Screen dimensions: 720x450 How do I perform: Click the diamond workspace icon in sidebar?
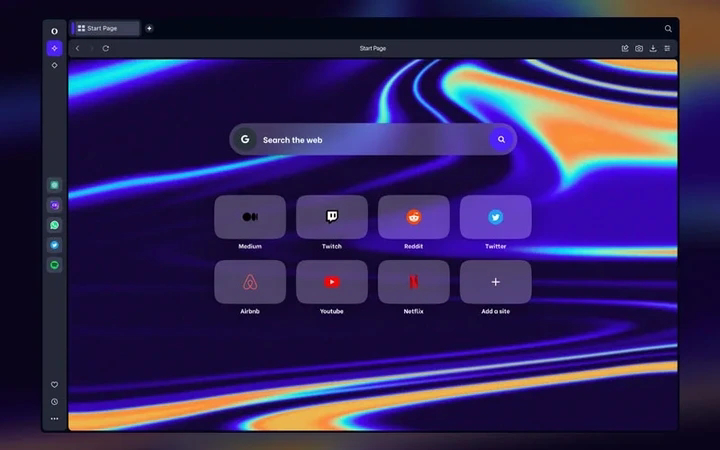point(54,65)
